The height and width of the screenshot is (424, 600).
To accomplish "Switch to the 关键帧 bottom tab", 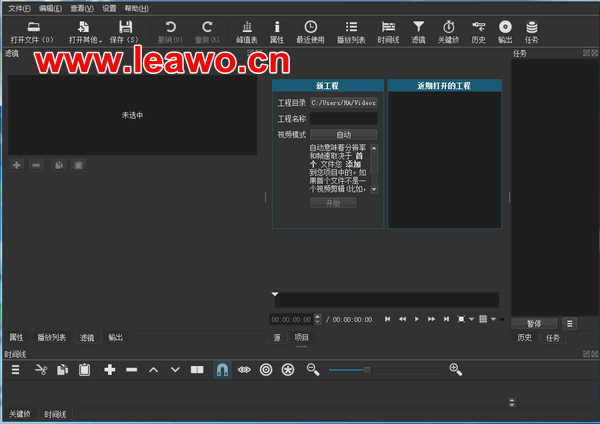I will coord(20,414).
